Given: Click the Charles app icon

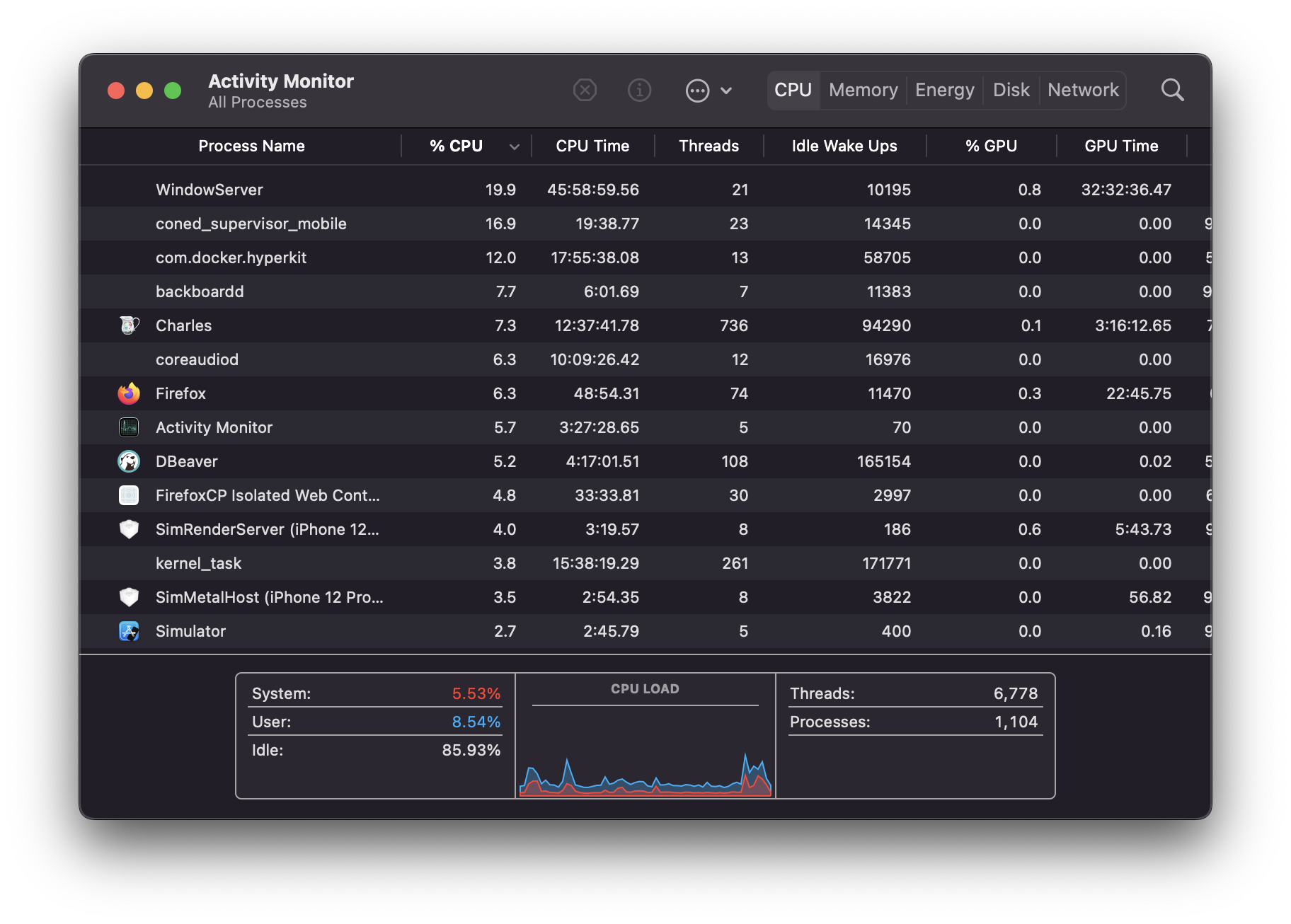Looking at the screenshot, I should (x=129, y=325).
